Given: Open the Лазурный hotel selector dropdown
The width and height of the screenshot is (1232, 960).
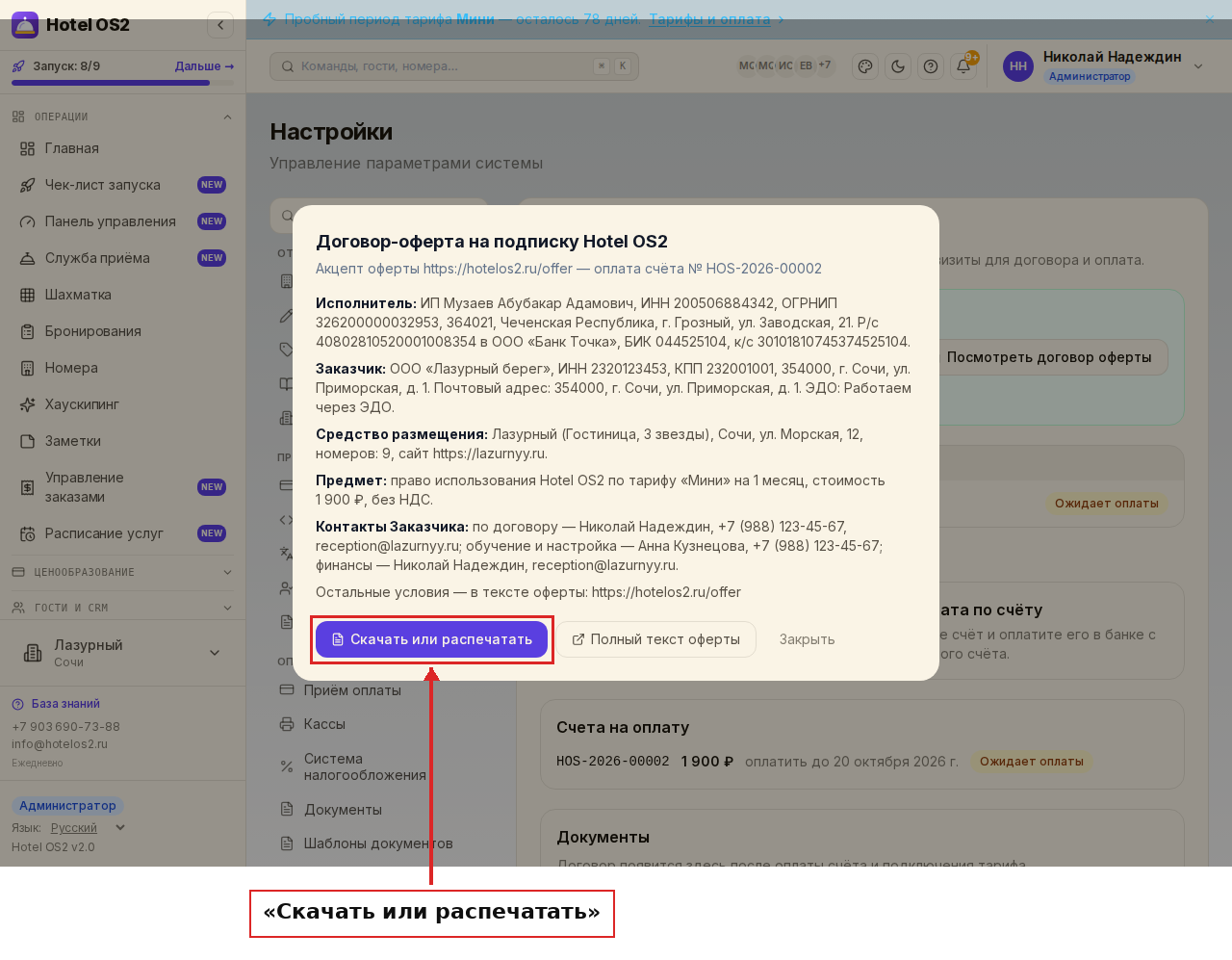Looking at the screenshot, I should click(122, 653).
